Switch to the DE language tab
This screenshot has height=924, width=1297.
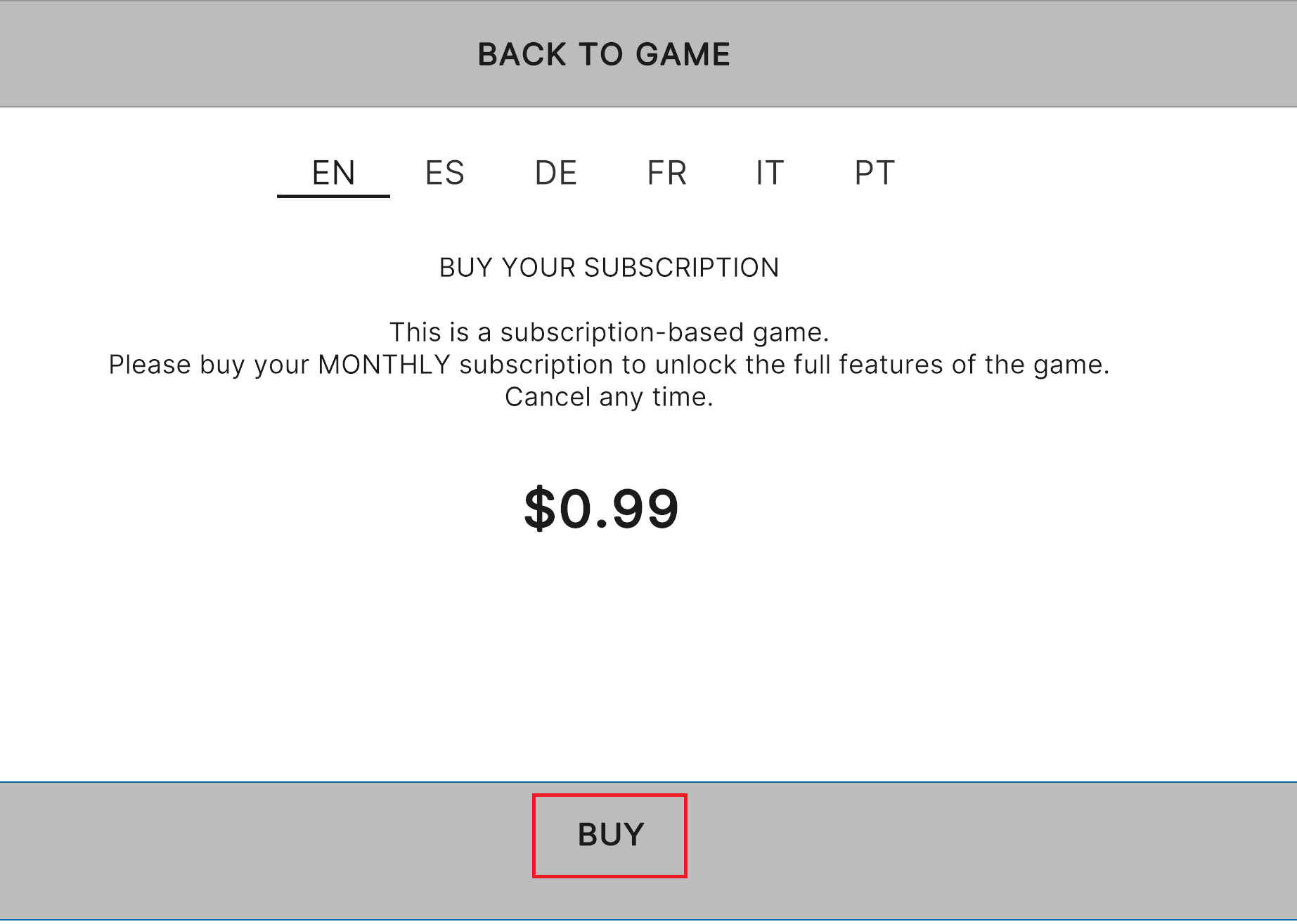click(555, 173)
